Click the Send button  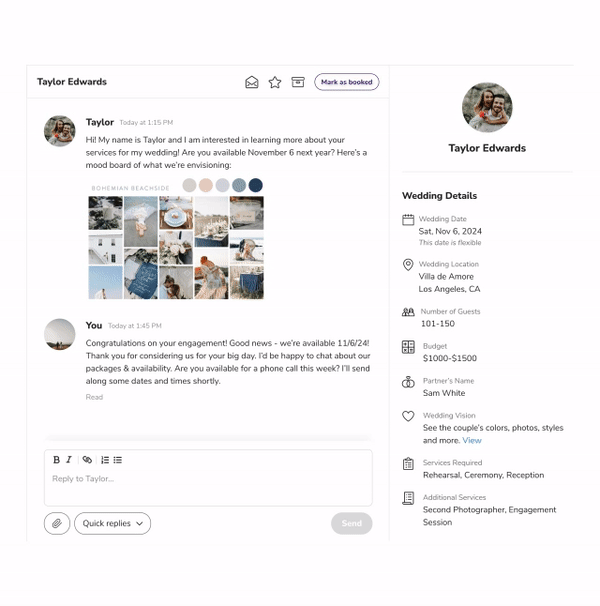[x=351, y=523]
